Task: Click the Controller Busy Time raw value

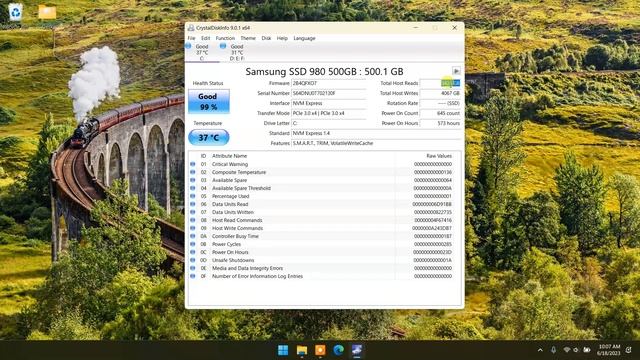Action: point(433,236)
